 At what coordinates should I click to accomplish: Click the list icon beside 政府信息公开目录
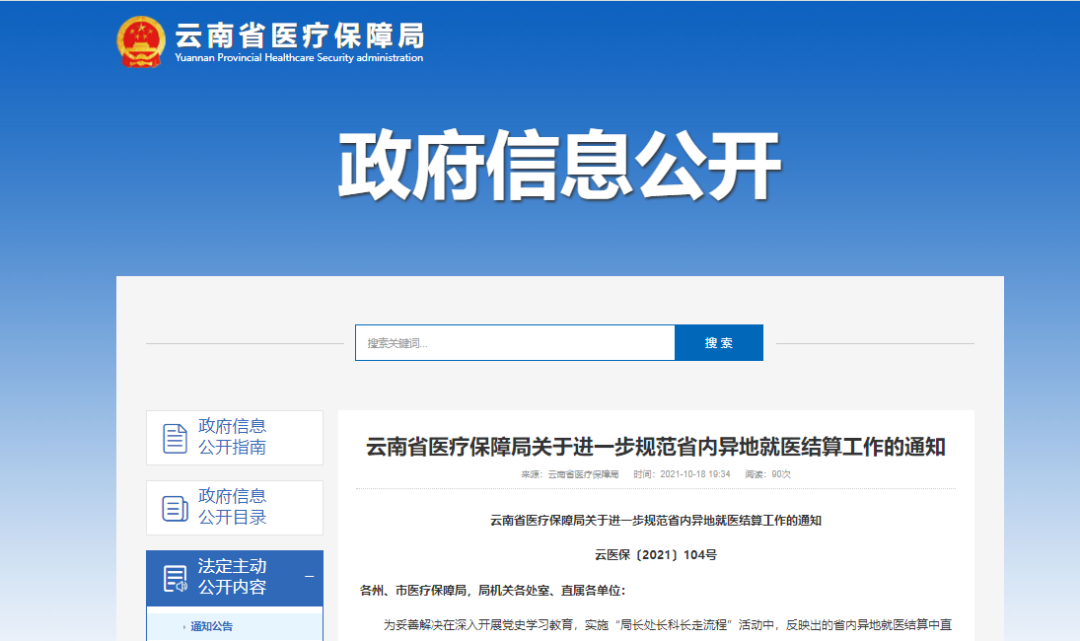(x=175, y=508)
